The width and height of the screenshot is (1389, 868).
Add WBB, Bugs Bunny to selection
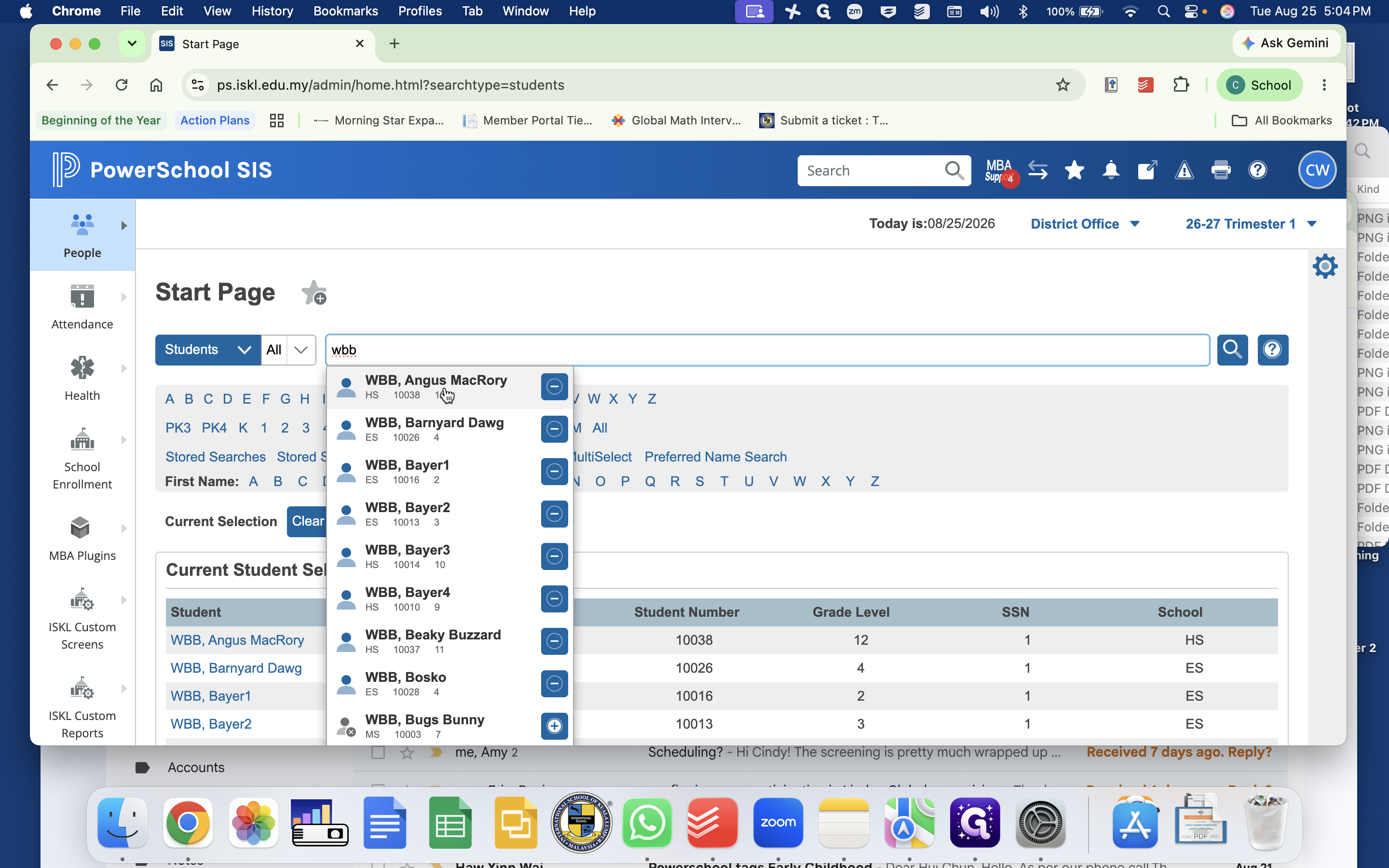554,726
